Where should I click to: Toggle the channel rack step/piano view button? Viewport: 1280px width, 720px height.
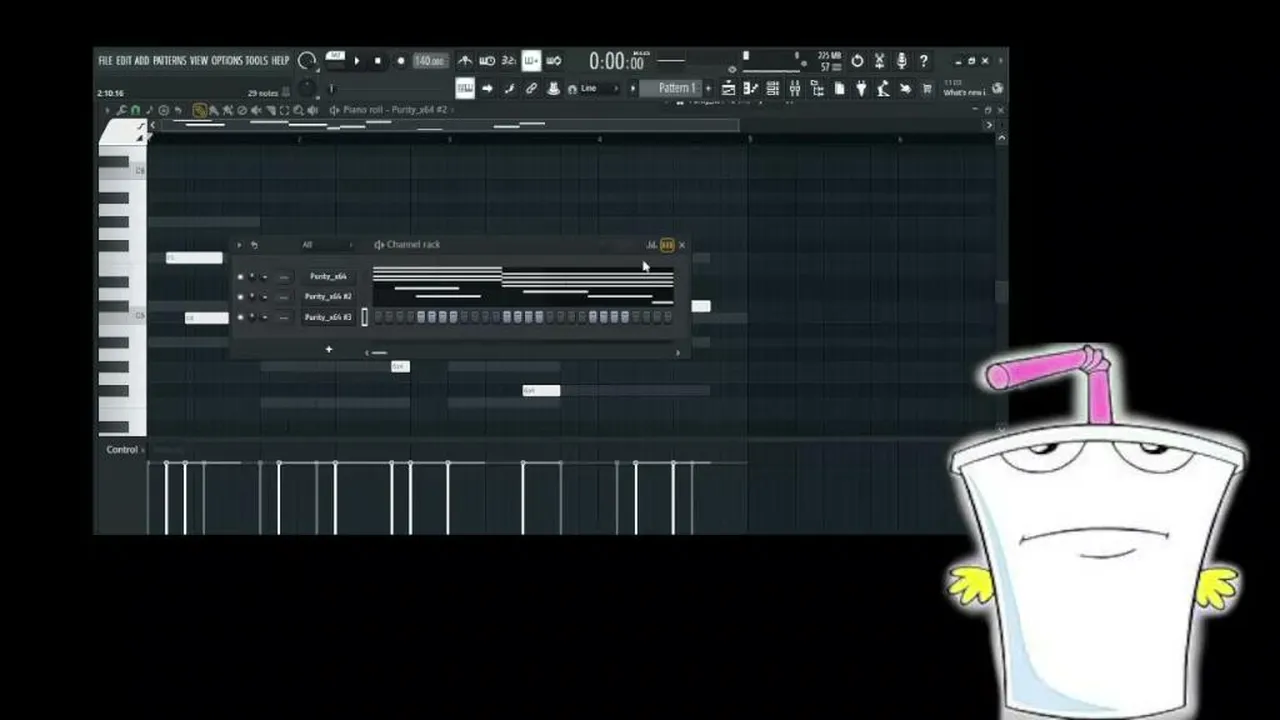(x=667, y=245)
